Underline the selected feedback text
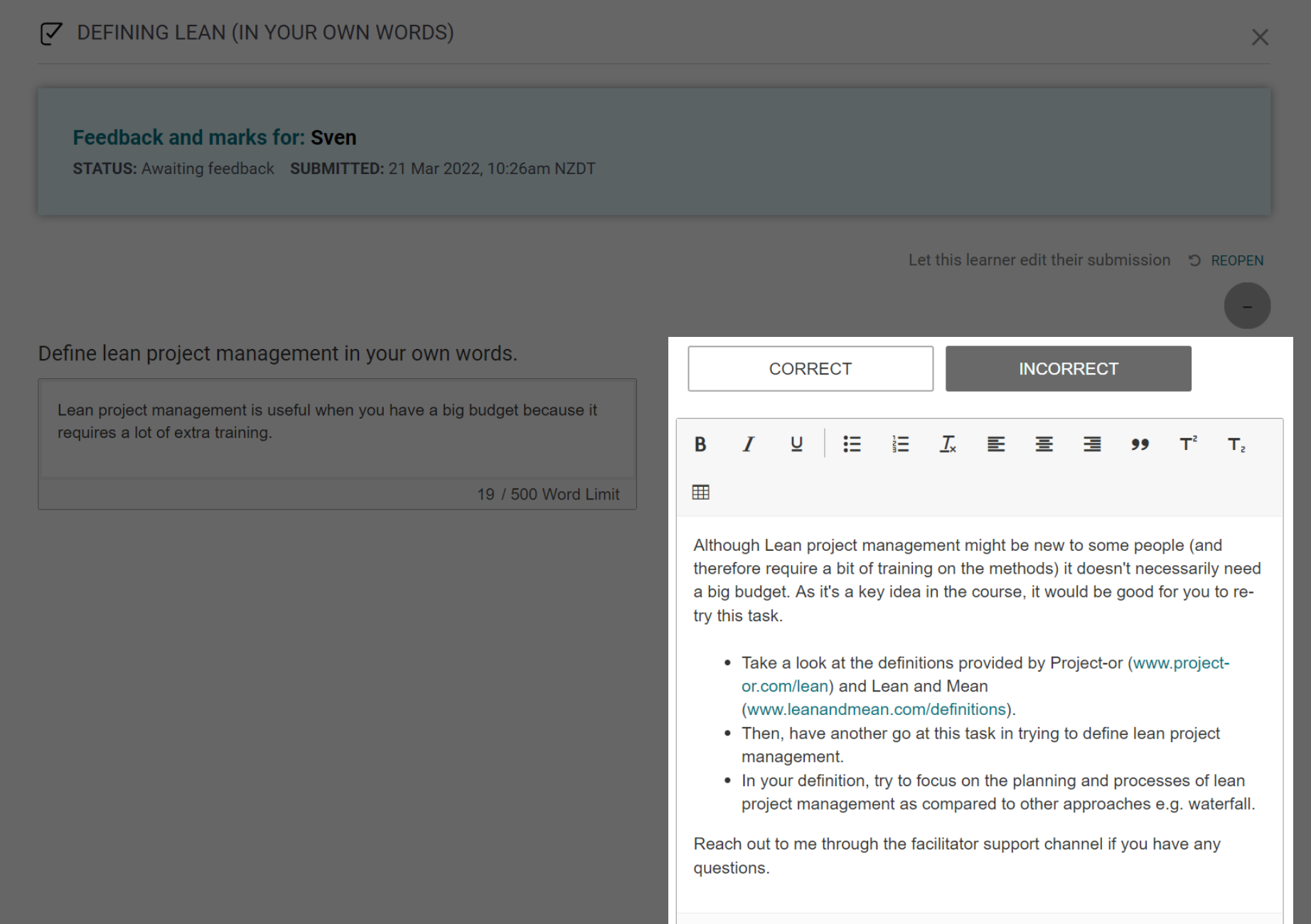Image resolution: width=1311 pixels, height=924 pixels. pyautogui.click(x=796, y=444)
